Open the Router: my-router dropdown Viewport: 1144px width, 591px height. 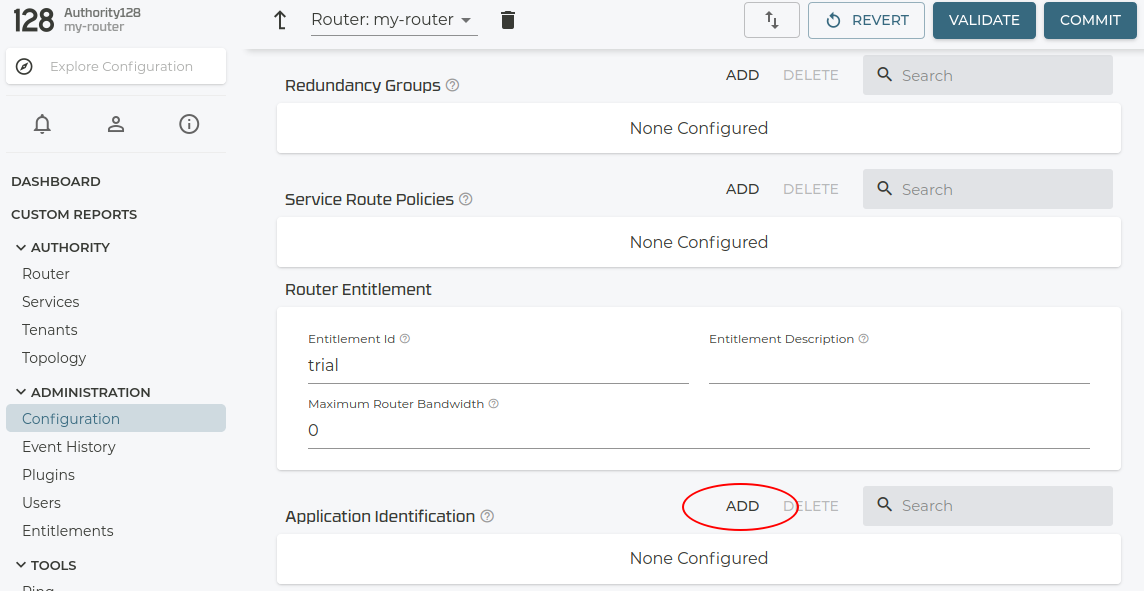click(x=394, y=20)
